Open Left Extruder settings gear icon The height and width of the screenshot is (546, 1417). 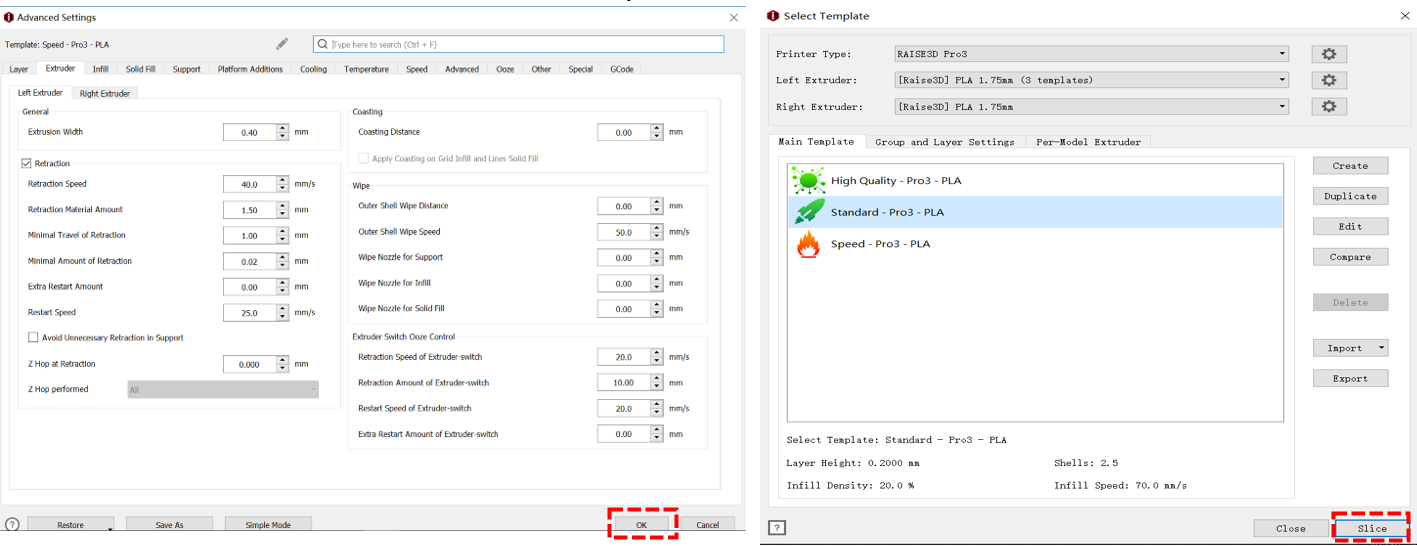tap(1328, 80)
